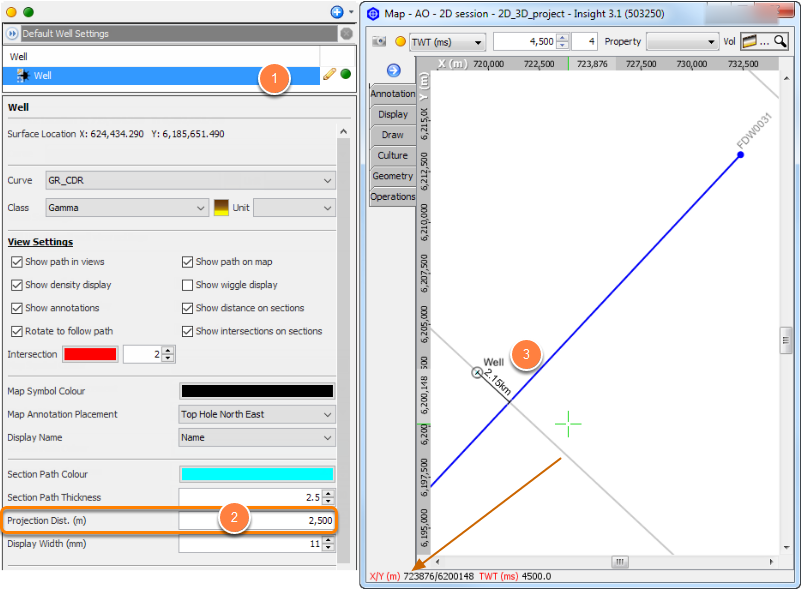The width and height of the screenshot is (801, 589).
Task: Close the Default Well Settings panel
Action: pyautogui.click(x=346, y=34)
